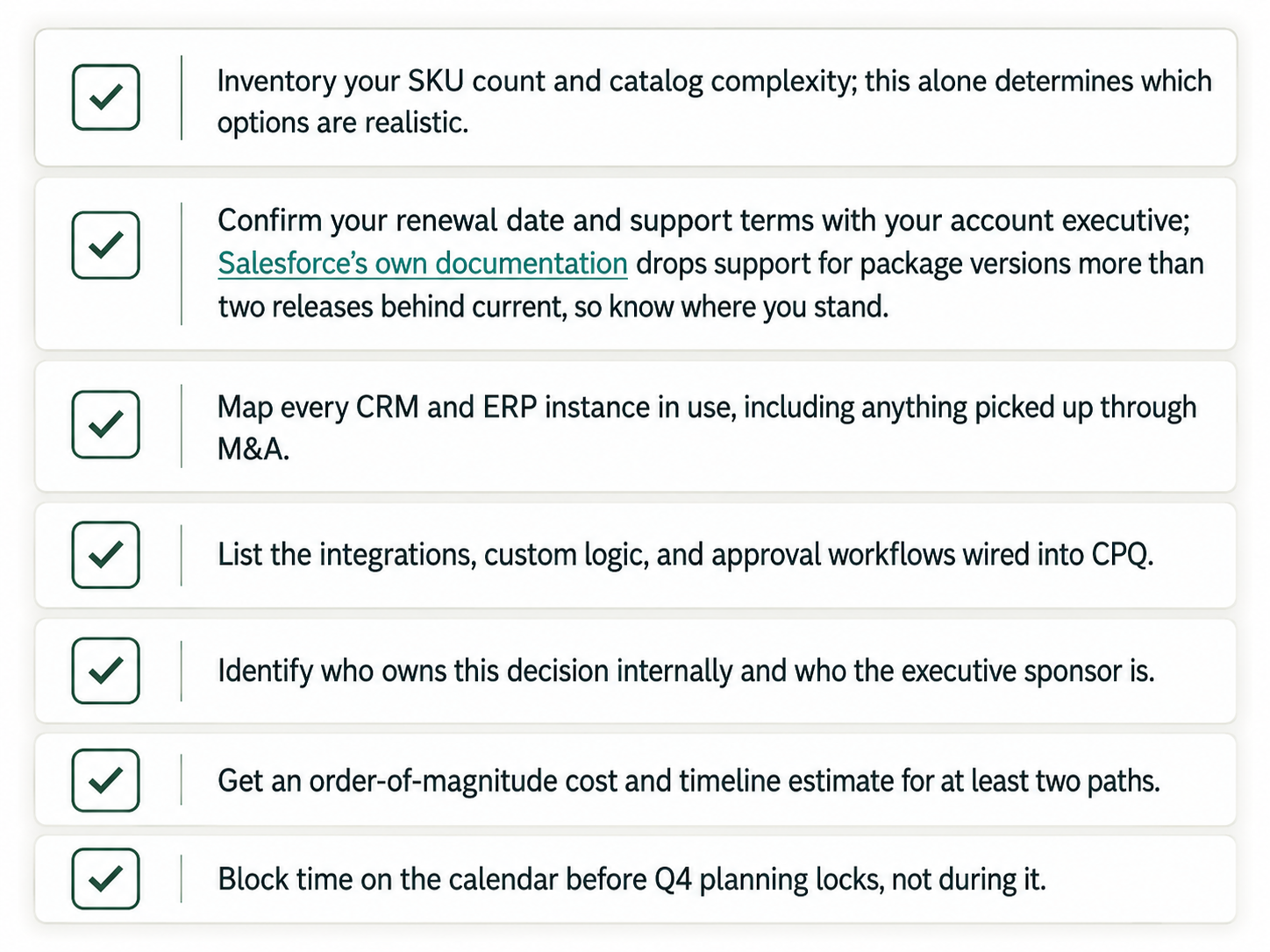Uncheck the Map every CRM and ERP checkbox
This screenshot has width=1270, height=952.
[106, 424]
